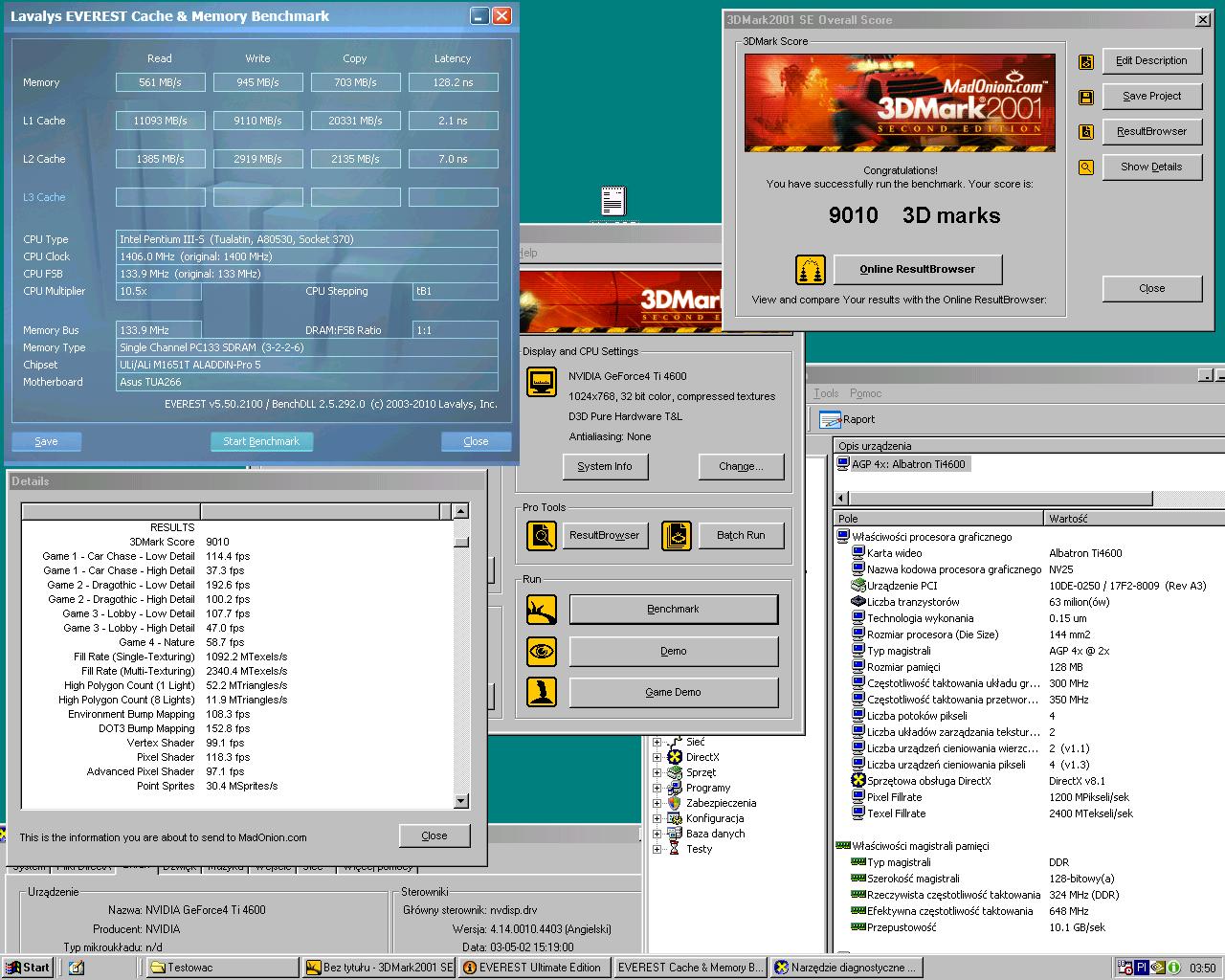Screen dimensions: 1225x980
Task: Expand the Baza danych tree node
Action: tap(657, 834)
